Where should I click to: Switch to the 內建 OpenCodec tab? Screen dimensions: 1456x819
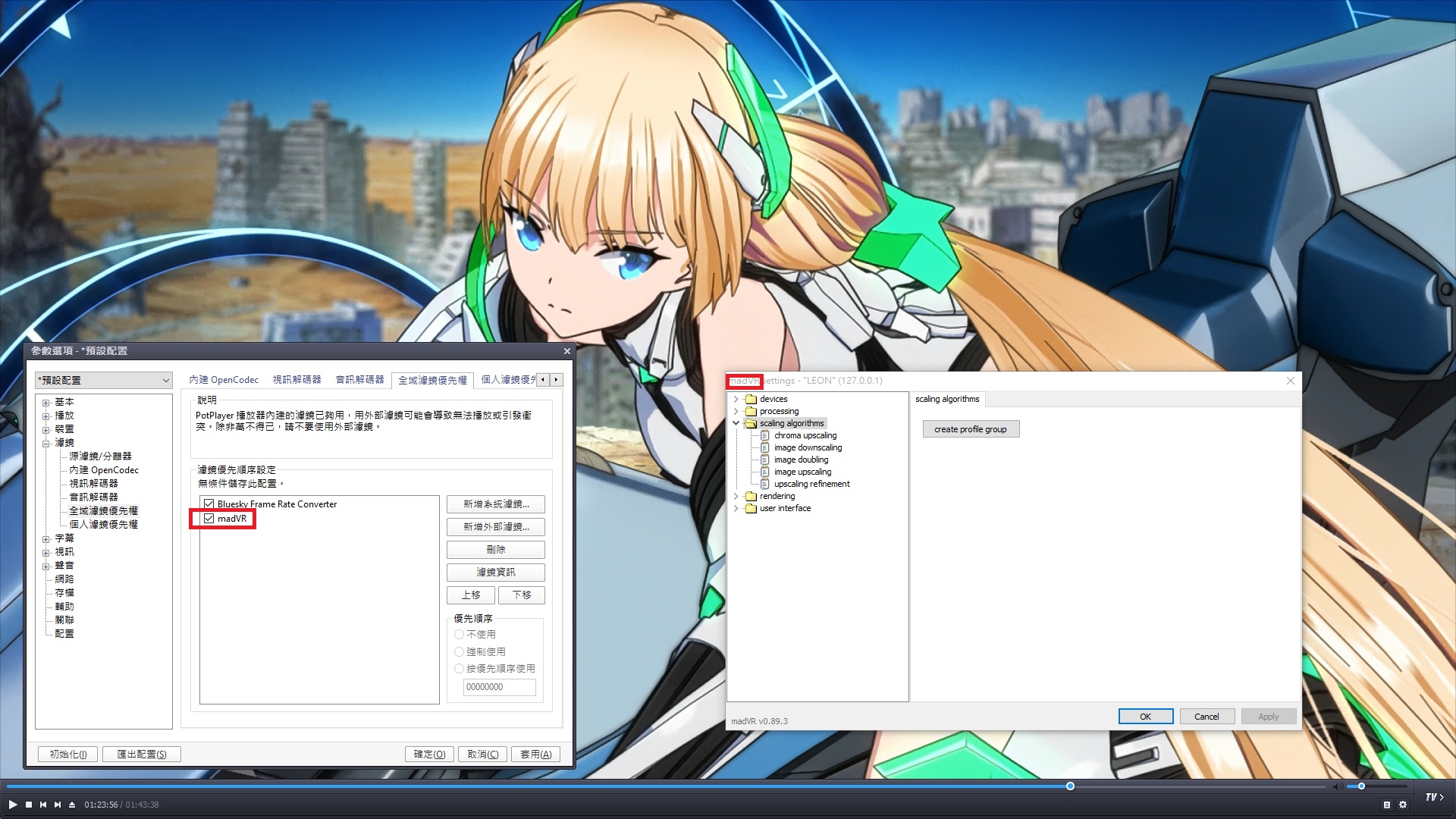(x=224, y=380)
